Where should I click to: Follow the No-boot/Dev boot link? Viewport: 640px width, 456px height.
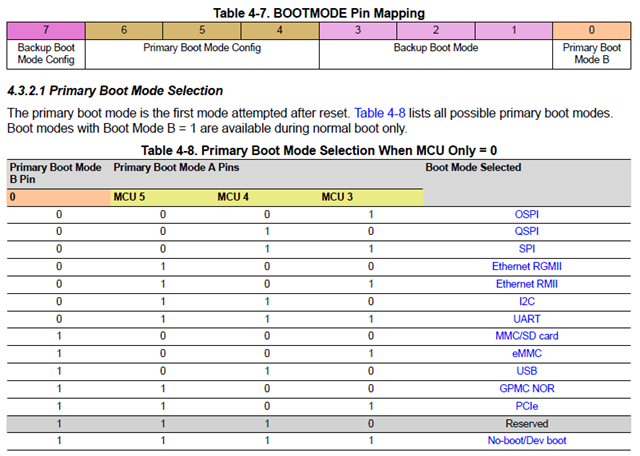(x=524, y=440)
